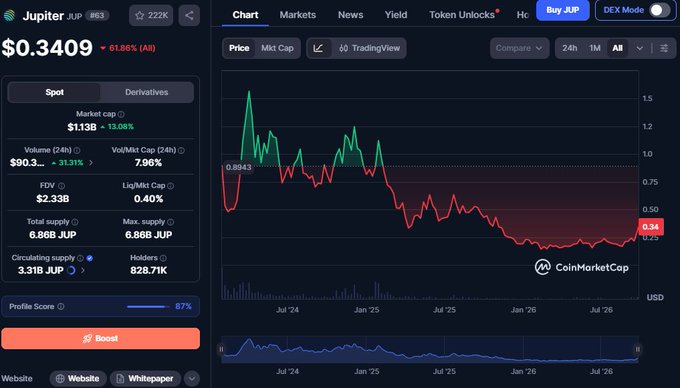Share Jupiter page with the share icon
This screenshot has width=680, height=388.
coord(189,16)
